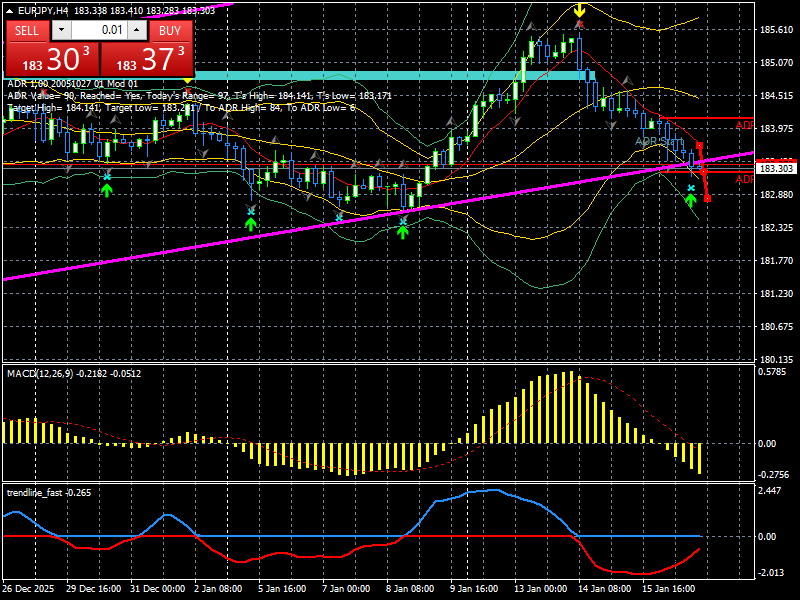Collapse the one-click trading panel triangle
This screenshot has width=800, height=600.
[11, 11]
